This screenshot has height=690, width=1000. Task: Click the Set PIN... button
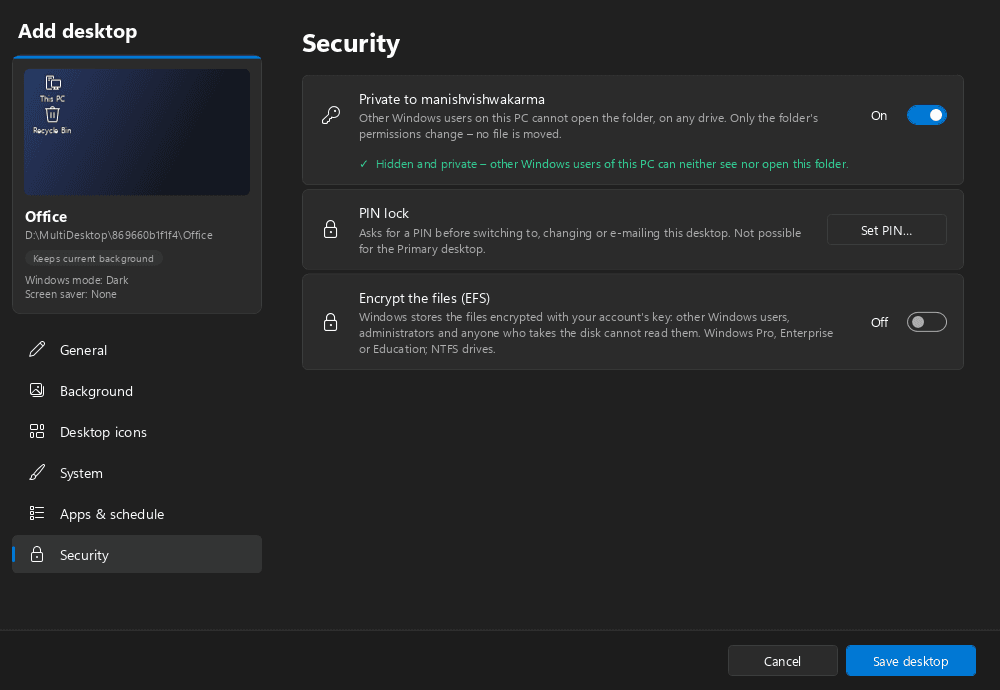886,230
